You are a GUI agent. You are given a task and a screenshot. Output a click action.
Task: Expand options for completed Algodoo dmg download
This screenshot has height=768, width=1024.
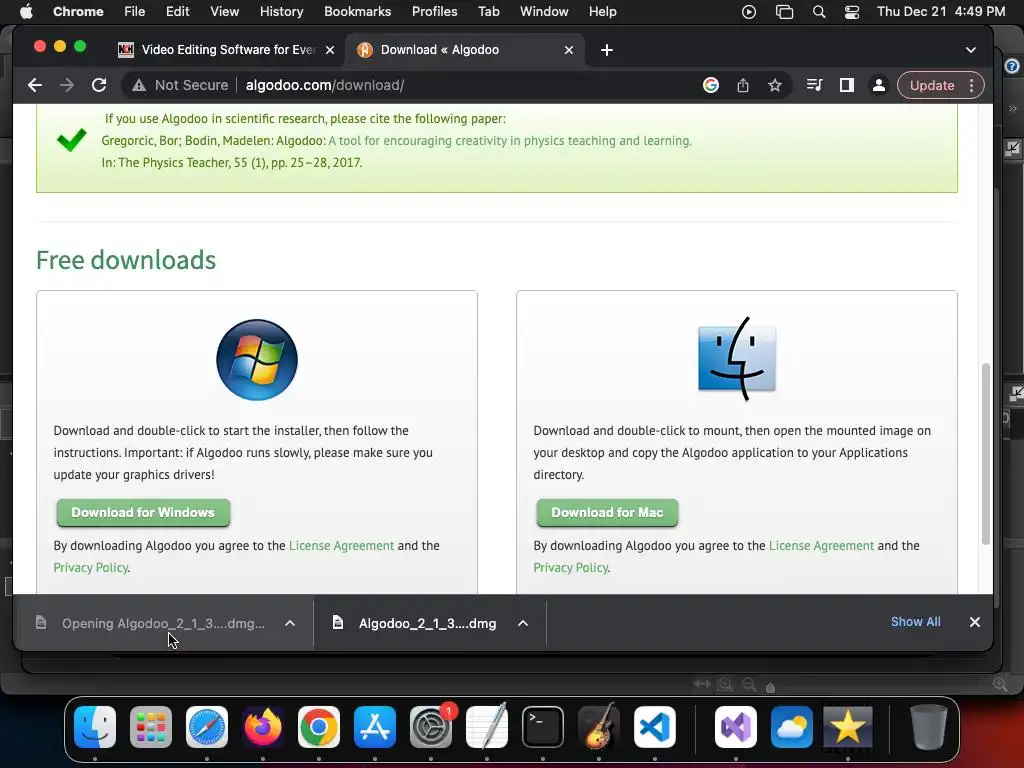click(x=523, y=623)
